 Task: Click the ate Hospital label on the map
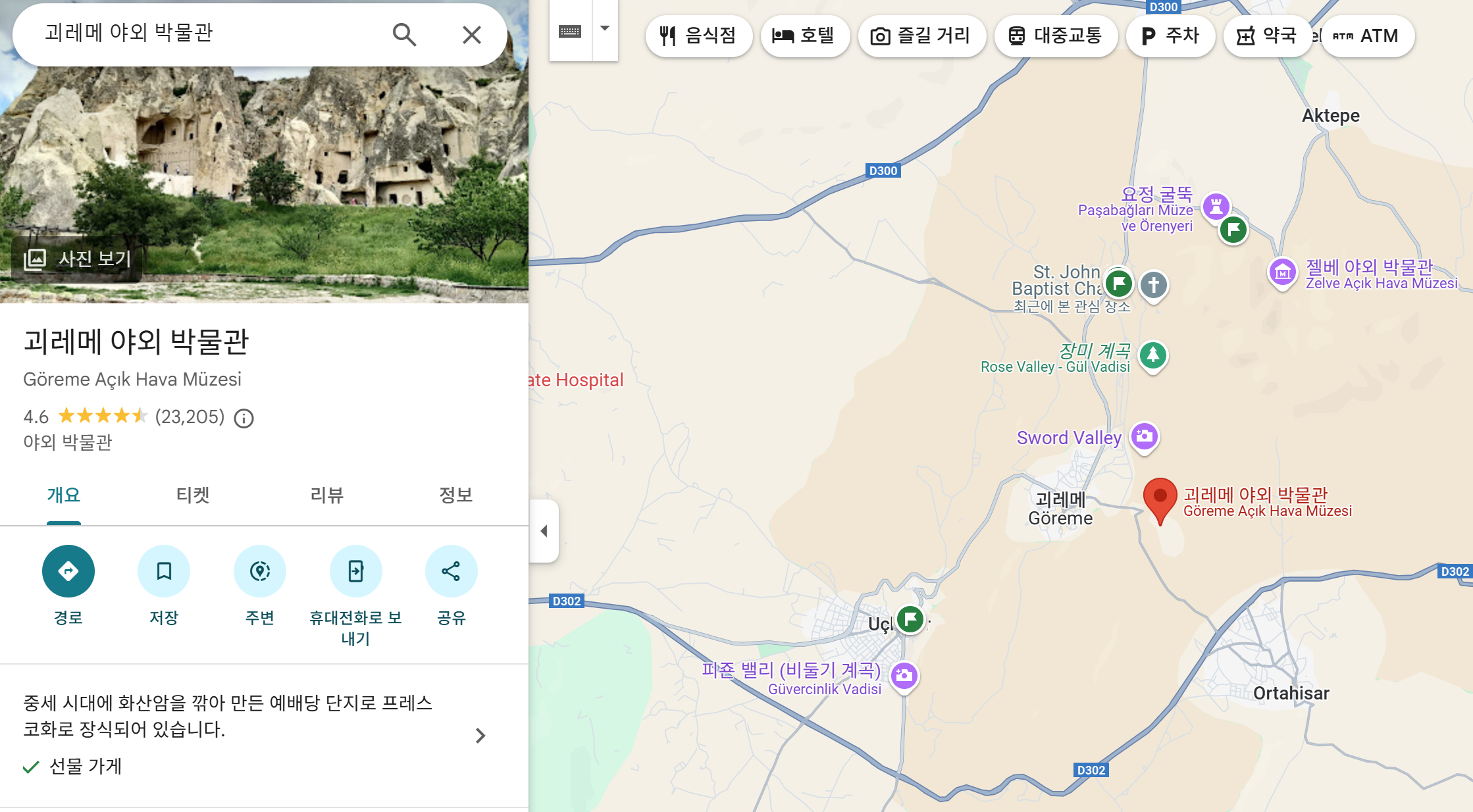click(x=577, y=380)
